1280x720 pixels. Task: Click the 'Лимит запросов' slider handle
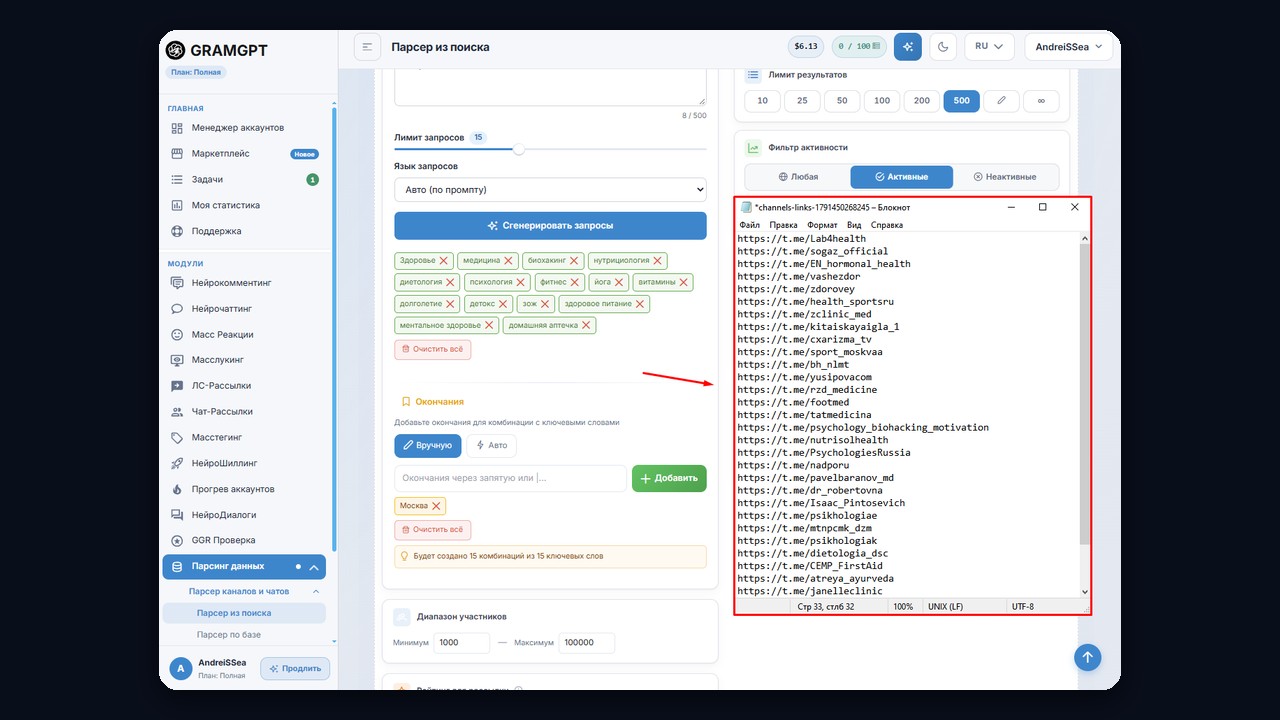coord(518,149)
